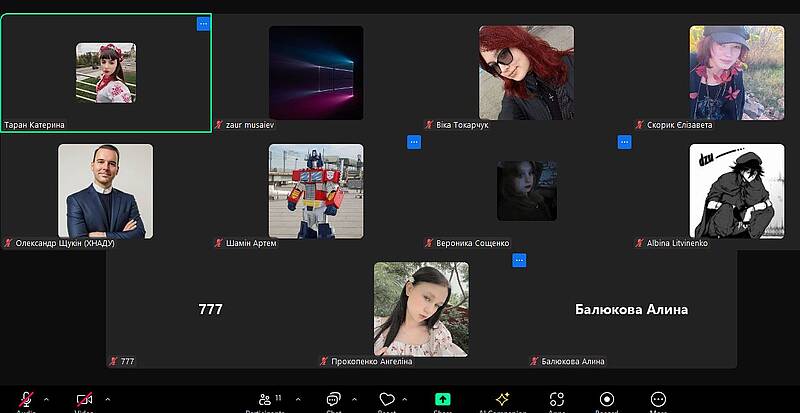Viewport: 800px width, 413px height.
Task: Select Олександр Щукін's profile picture
Action: [x=105, y=191]
